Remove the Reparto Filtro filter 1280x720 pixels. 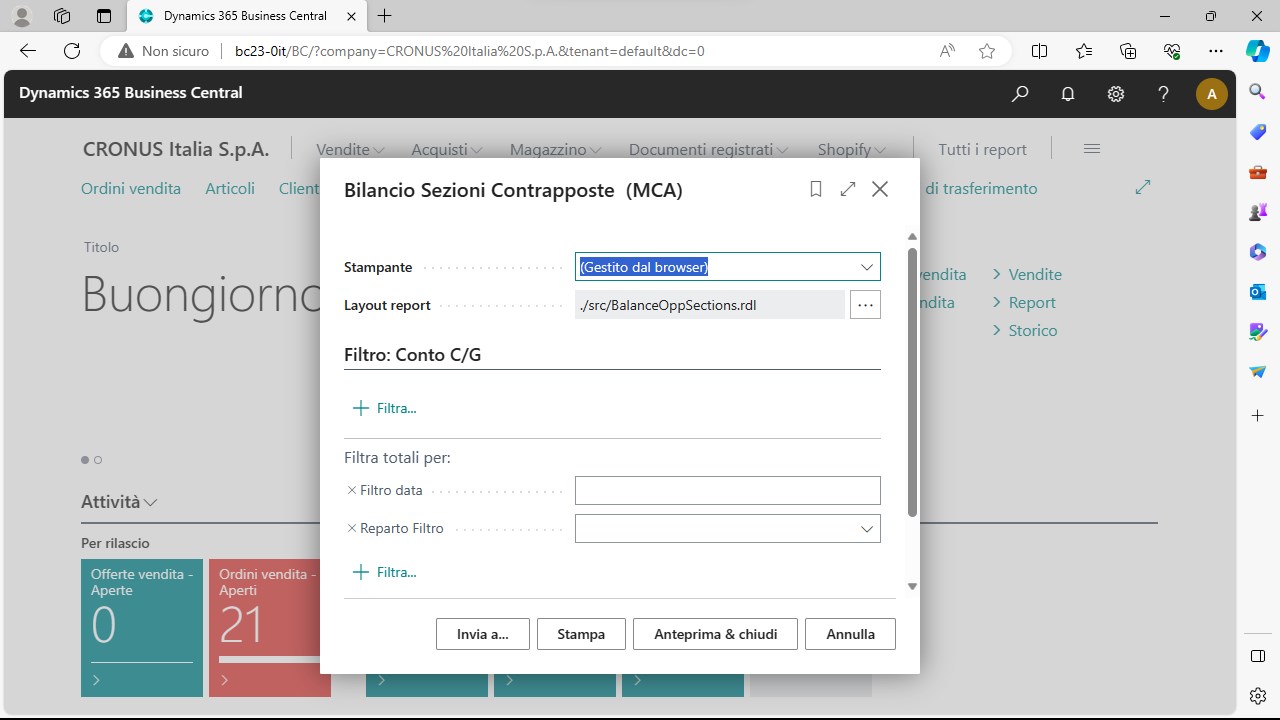pyautogui.click(x=351, y=528)
